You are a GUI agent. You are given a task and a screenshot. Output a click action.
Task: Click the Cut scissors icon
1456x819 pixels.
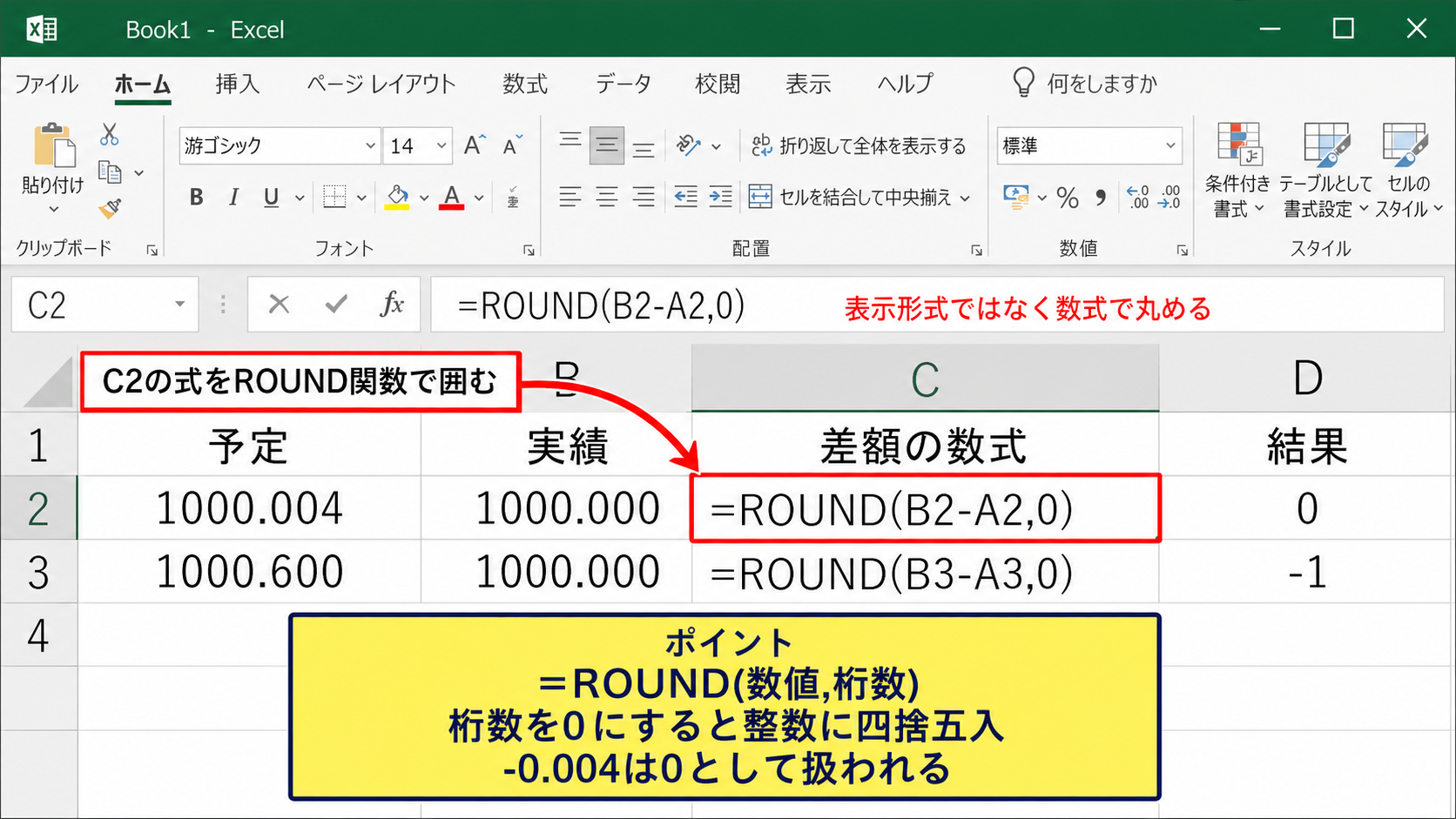(x=109, y=135)
